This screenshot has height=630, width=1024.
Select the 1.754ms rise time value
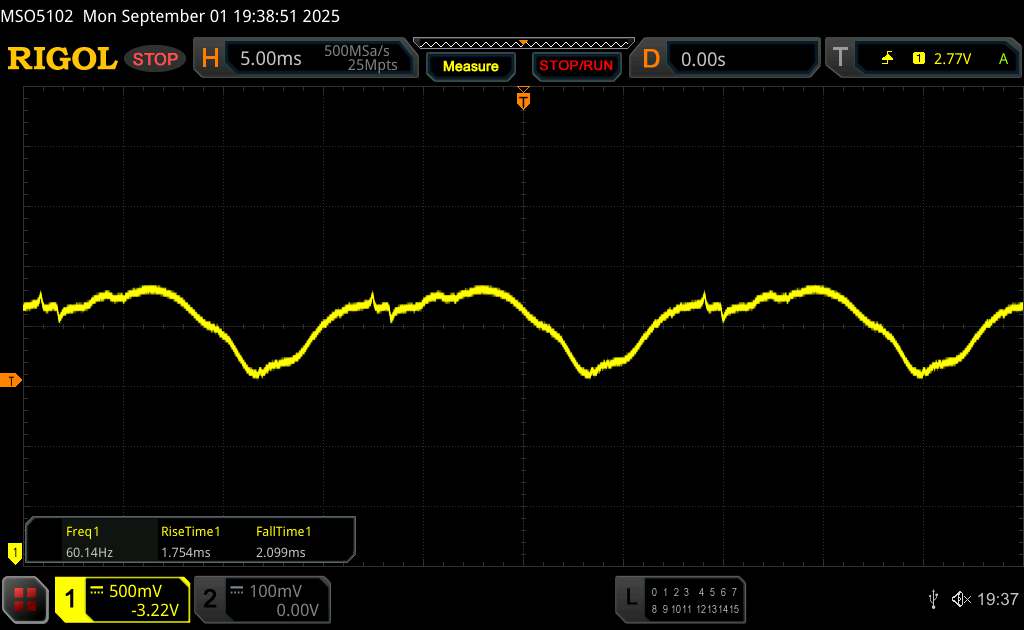tap(185, 552)
